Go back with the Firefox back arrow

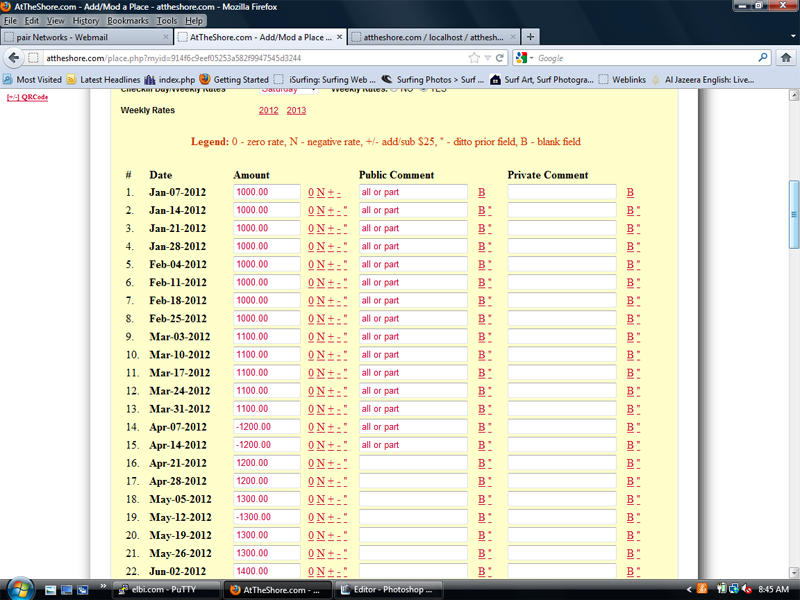(x=14, y=58)
